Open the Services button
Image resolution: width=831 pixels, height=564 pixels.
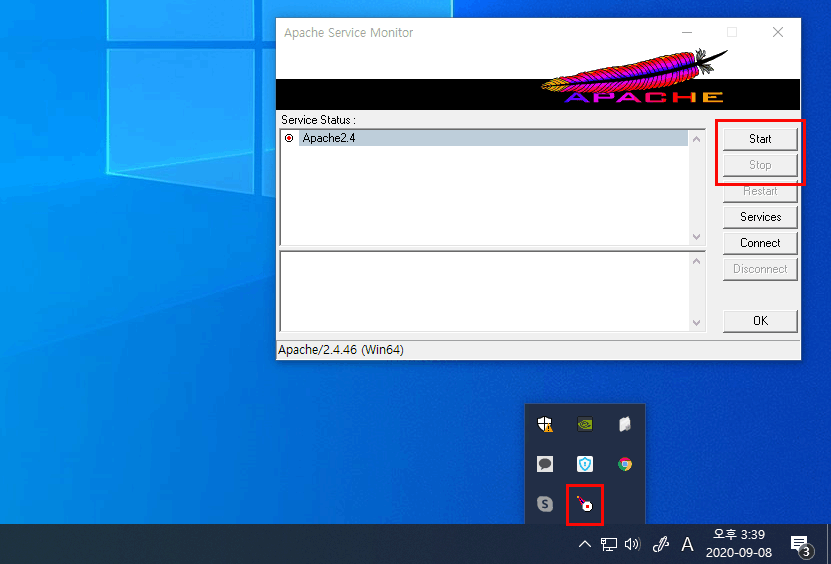coord(760,217)
